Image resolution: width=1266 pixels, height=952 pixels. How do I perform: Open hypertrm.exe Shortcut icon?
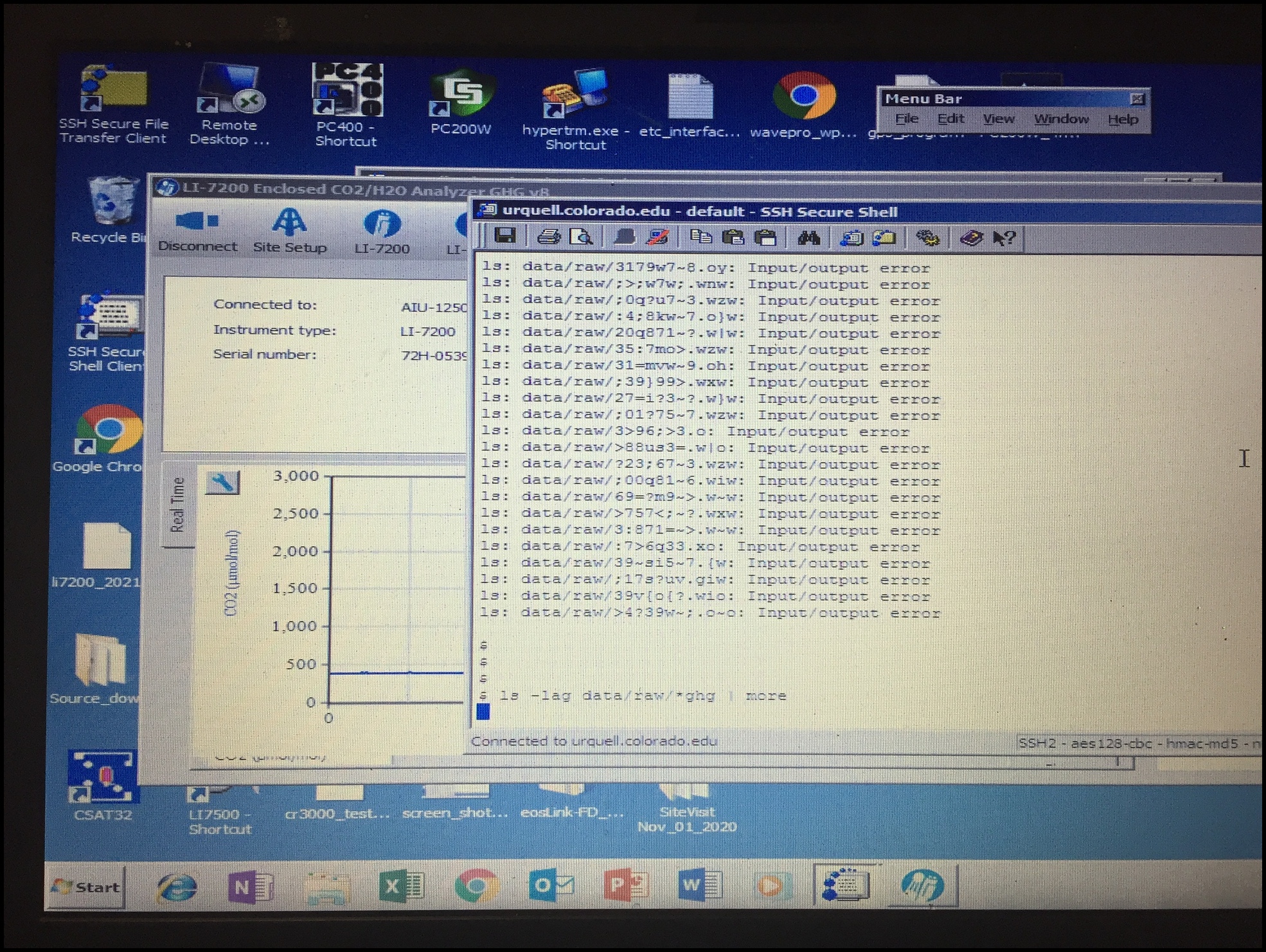click(575, 110)
